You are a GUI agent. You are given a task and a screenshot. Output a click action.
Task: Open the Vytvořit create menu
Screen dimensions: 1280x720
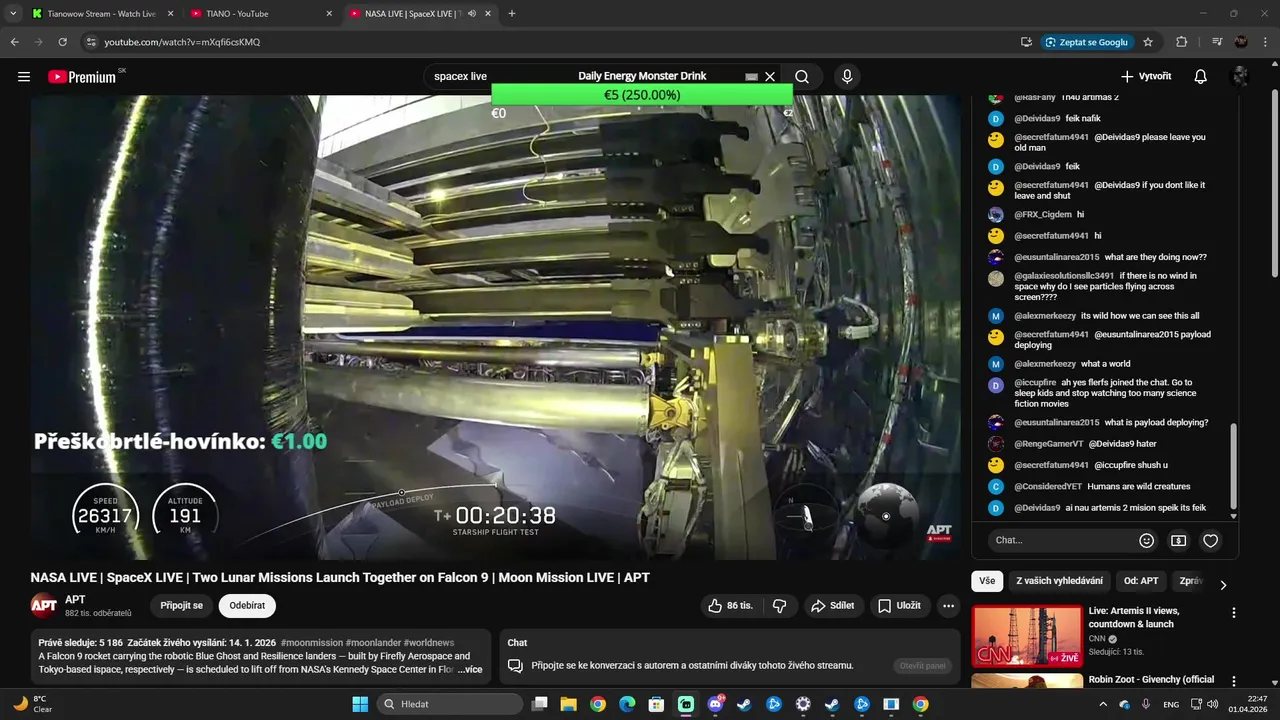(x=1146, y=77)
